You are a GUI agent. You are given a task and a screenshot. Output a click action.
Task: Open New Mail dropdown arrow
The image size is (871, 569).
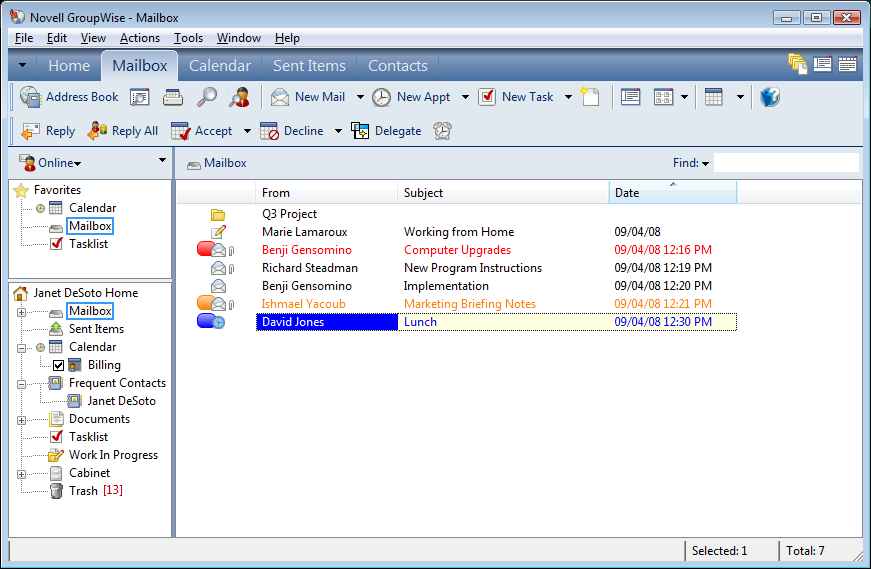click(x=360, y=97)
